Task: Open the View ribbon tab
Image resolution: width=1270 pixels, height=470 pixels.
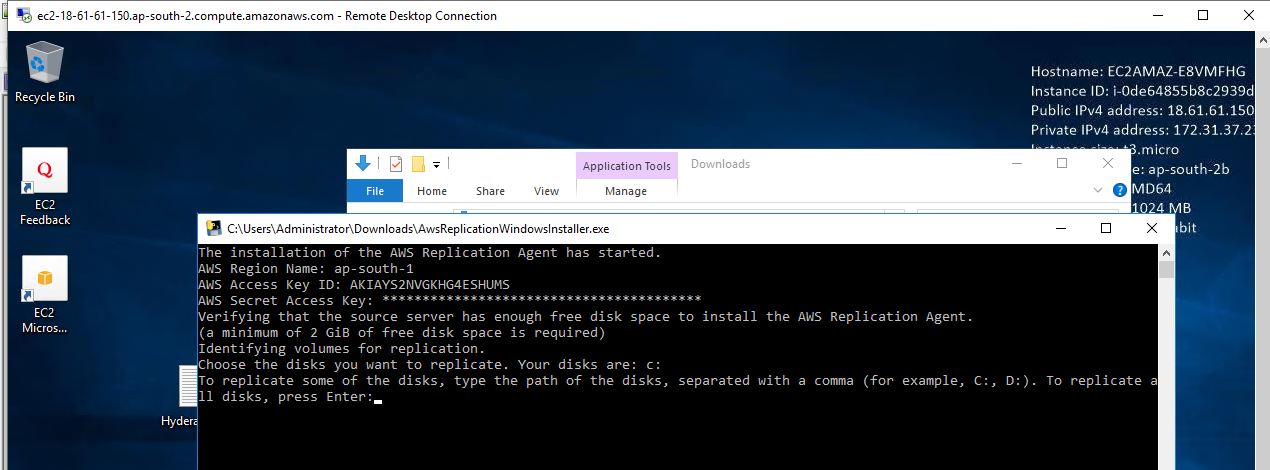Action: click(546, 191)
